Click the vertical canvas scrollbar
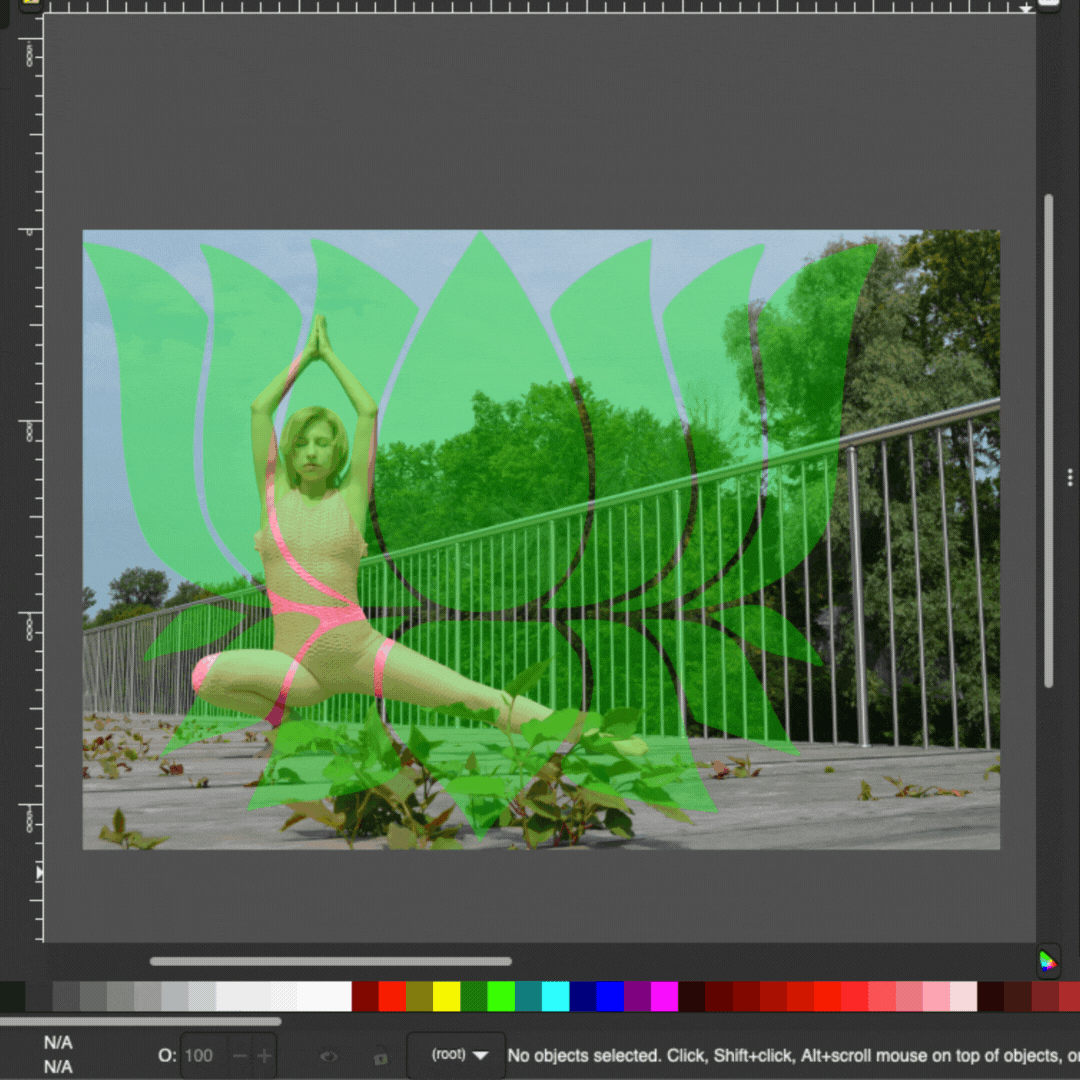Image resolution: width=1080 pixels, height=1080 pixels. pyautogui.click(x=1048, y=440)
